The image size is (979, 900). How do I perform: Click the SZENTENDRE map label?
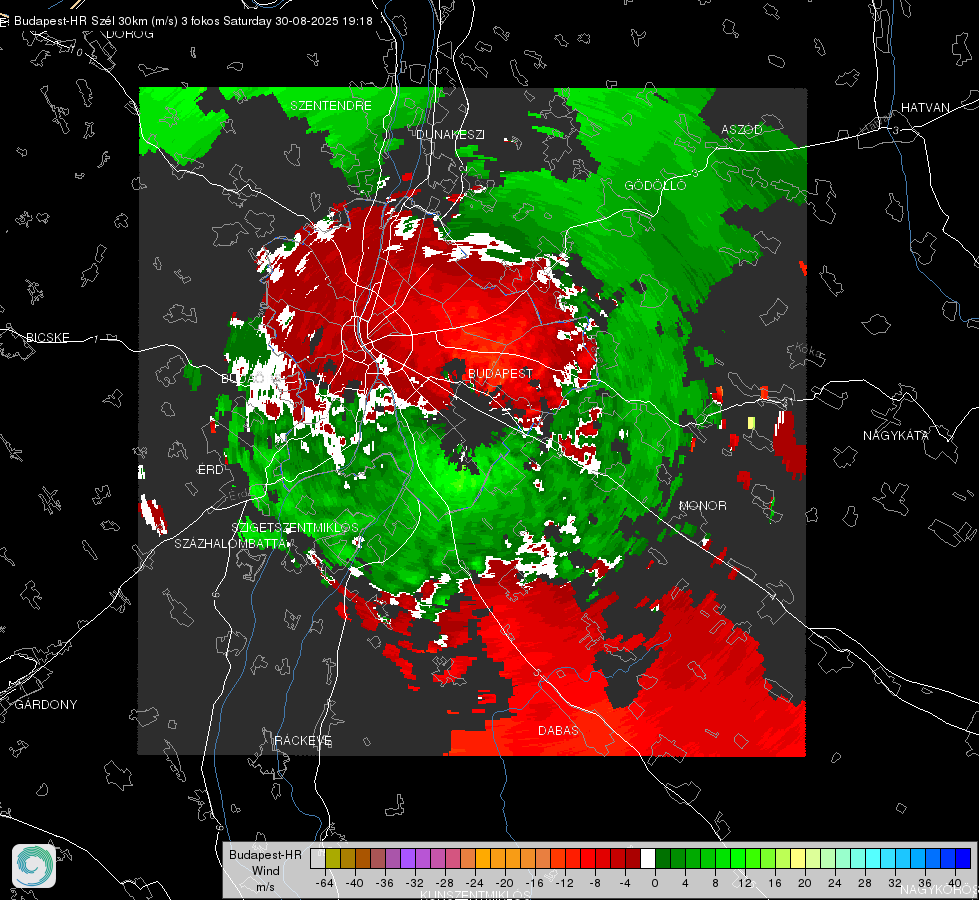331,106
